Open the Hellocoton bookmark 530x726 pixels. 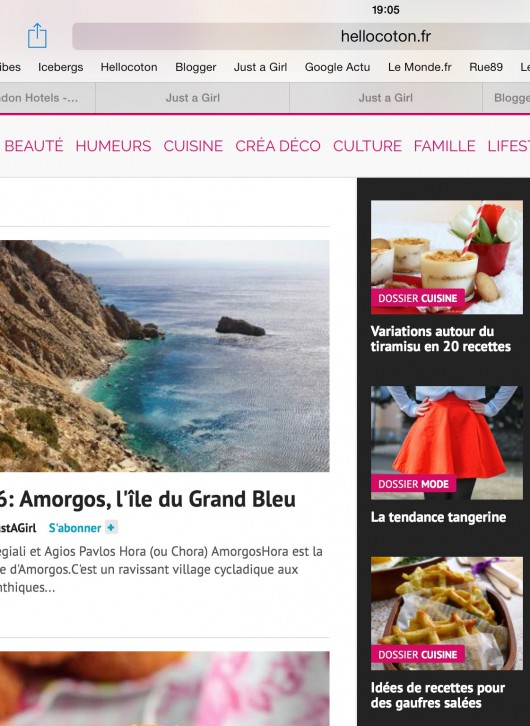(129, 67)
